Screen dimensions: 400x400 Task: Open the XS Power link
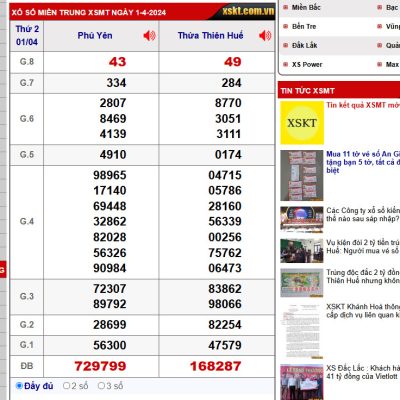pos(307,64)
